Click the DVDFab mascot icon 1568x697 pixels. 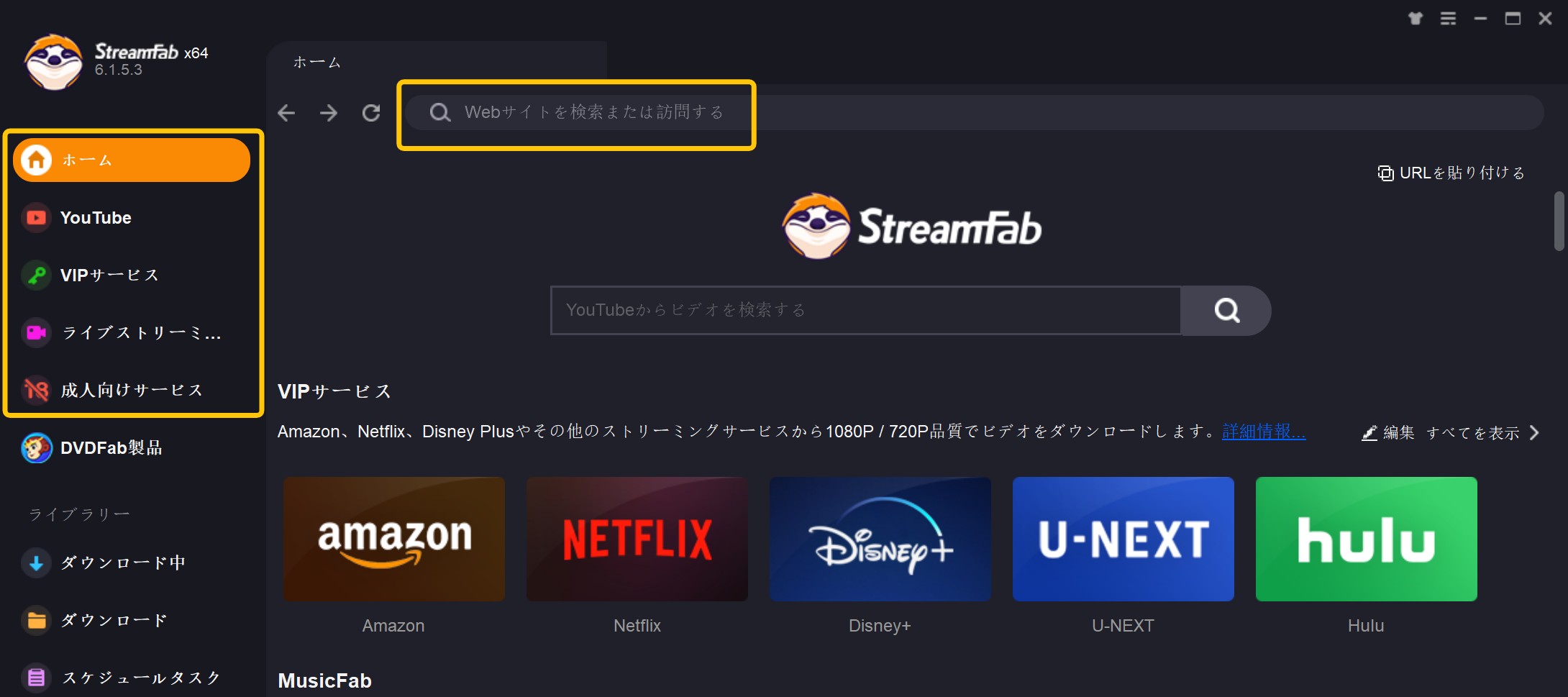pyautogui.click(x=36, y=448)
